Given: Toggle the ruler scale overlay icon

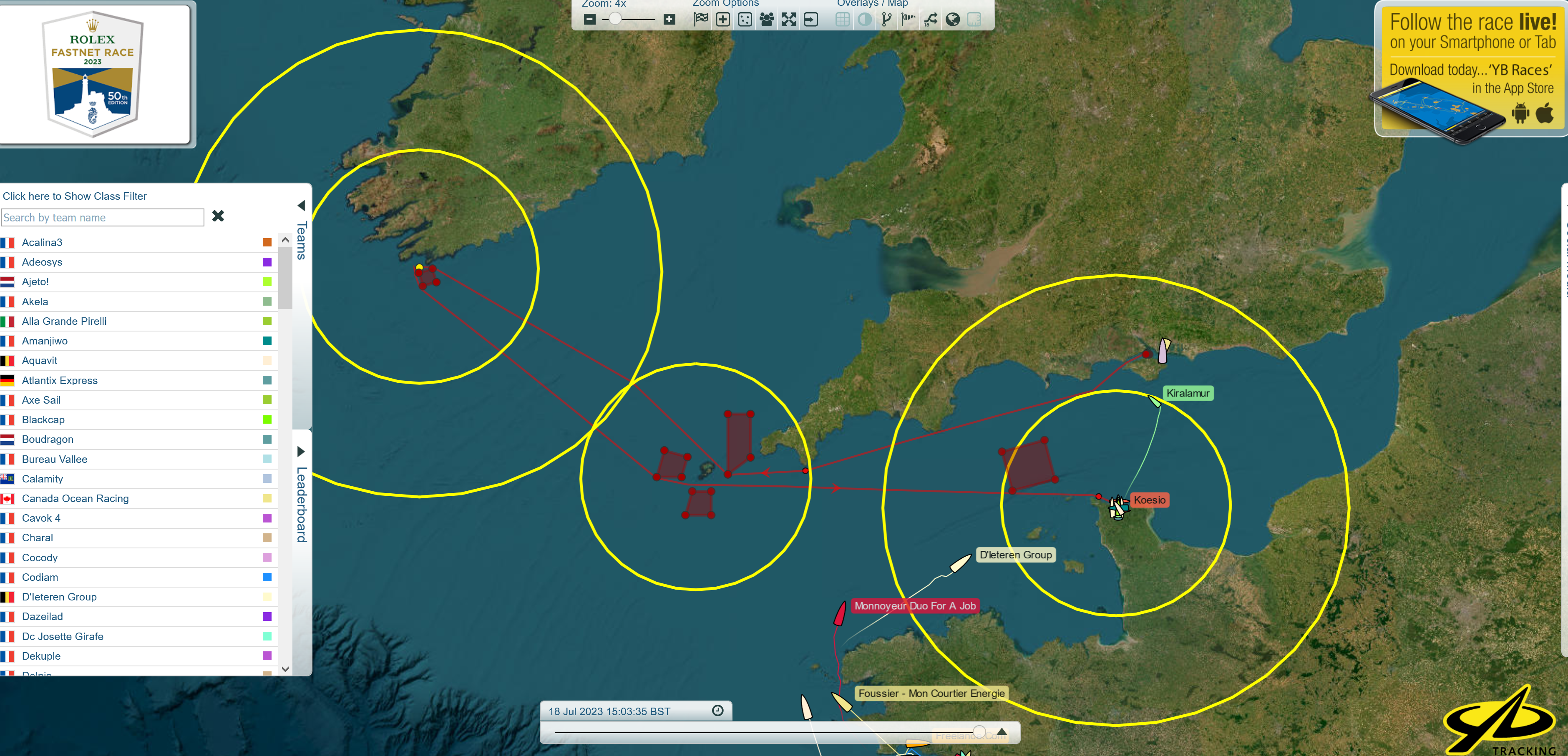Looking at the screenshot, I should click(974, 20).
